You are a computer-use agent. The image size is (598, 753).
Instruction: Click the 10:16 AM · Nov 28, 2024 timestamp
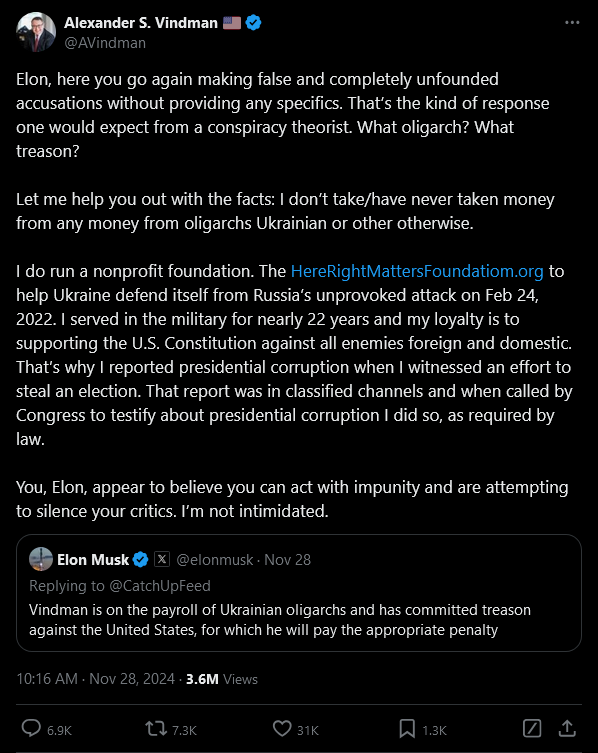point(95,679)
